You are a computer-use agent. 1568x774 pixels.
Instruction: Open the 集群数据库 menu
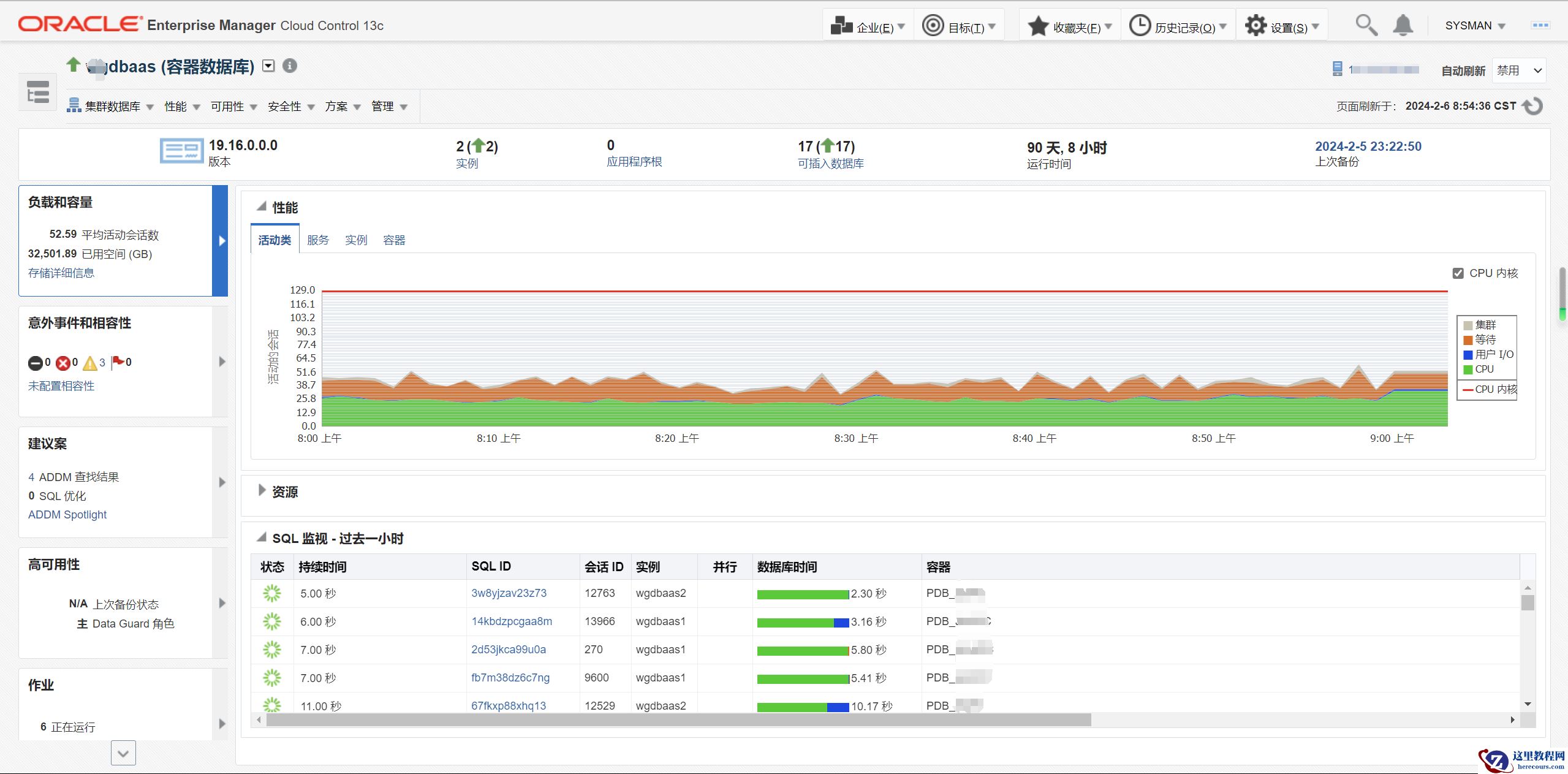(111, 107)
